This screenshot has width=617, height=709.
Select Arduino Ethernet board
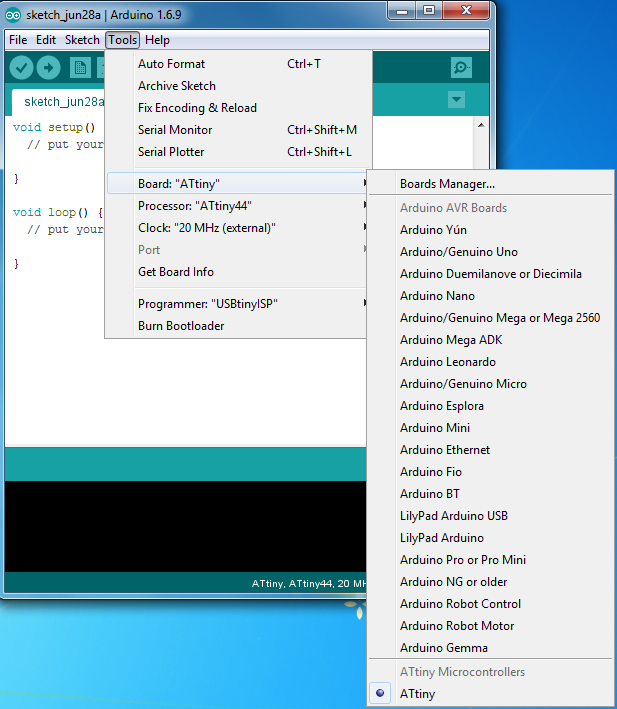(x=490, y=450)
